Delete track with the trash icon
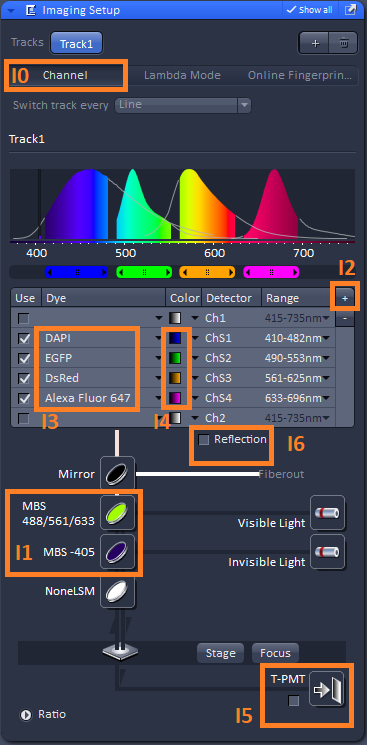This screenshot has height=745, width=367. click(x=344, y=43)
